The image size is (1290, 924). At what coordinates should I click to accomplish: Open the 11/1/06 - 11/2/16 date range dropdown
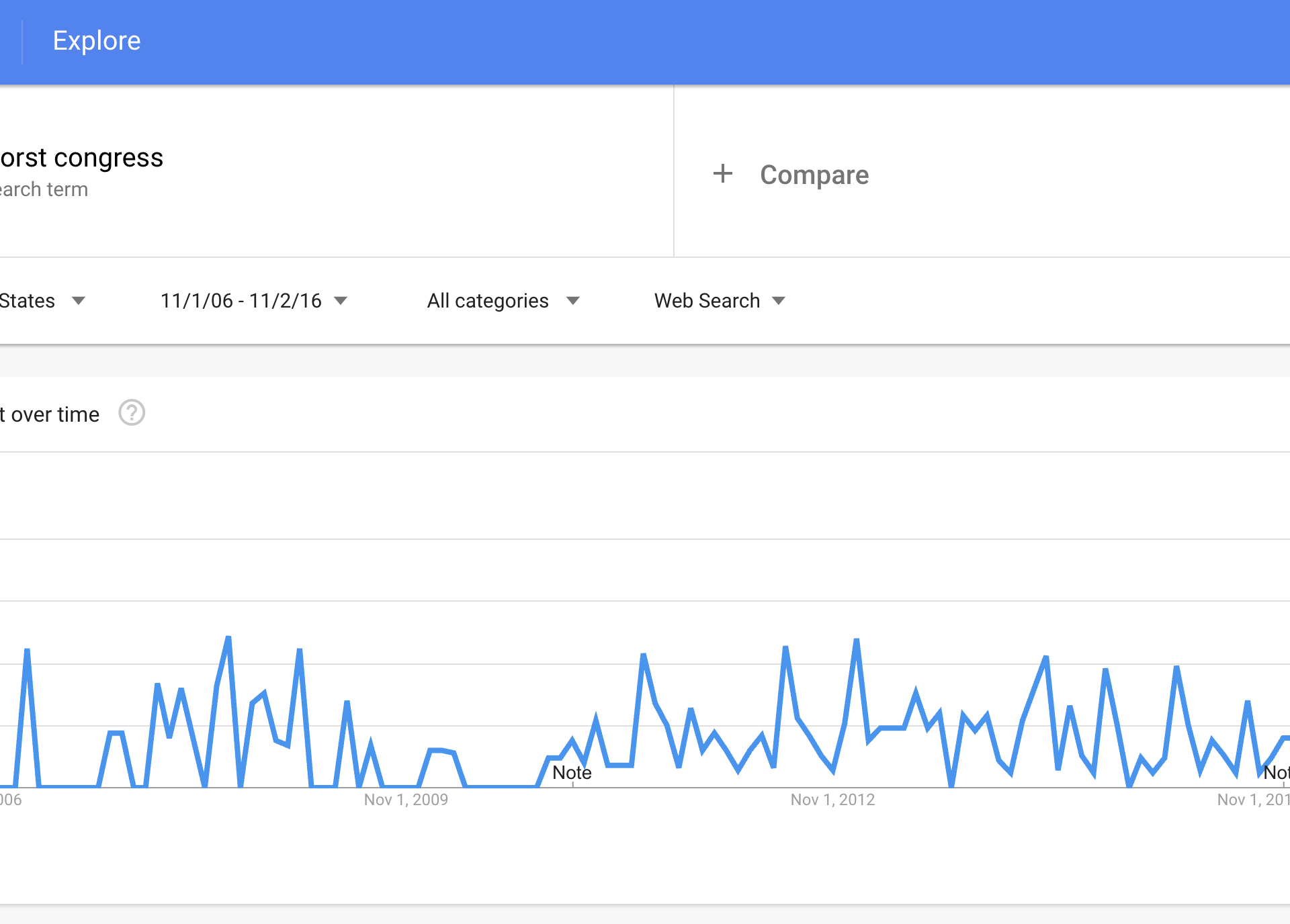[253, 301]
